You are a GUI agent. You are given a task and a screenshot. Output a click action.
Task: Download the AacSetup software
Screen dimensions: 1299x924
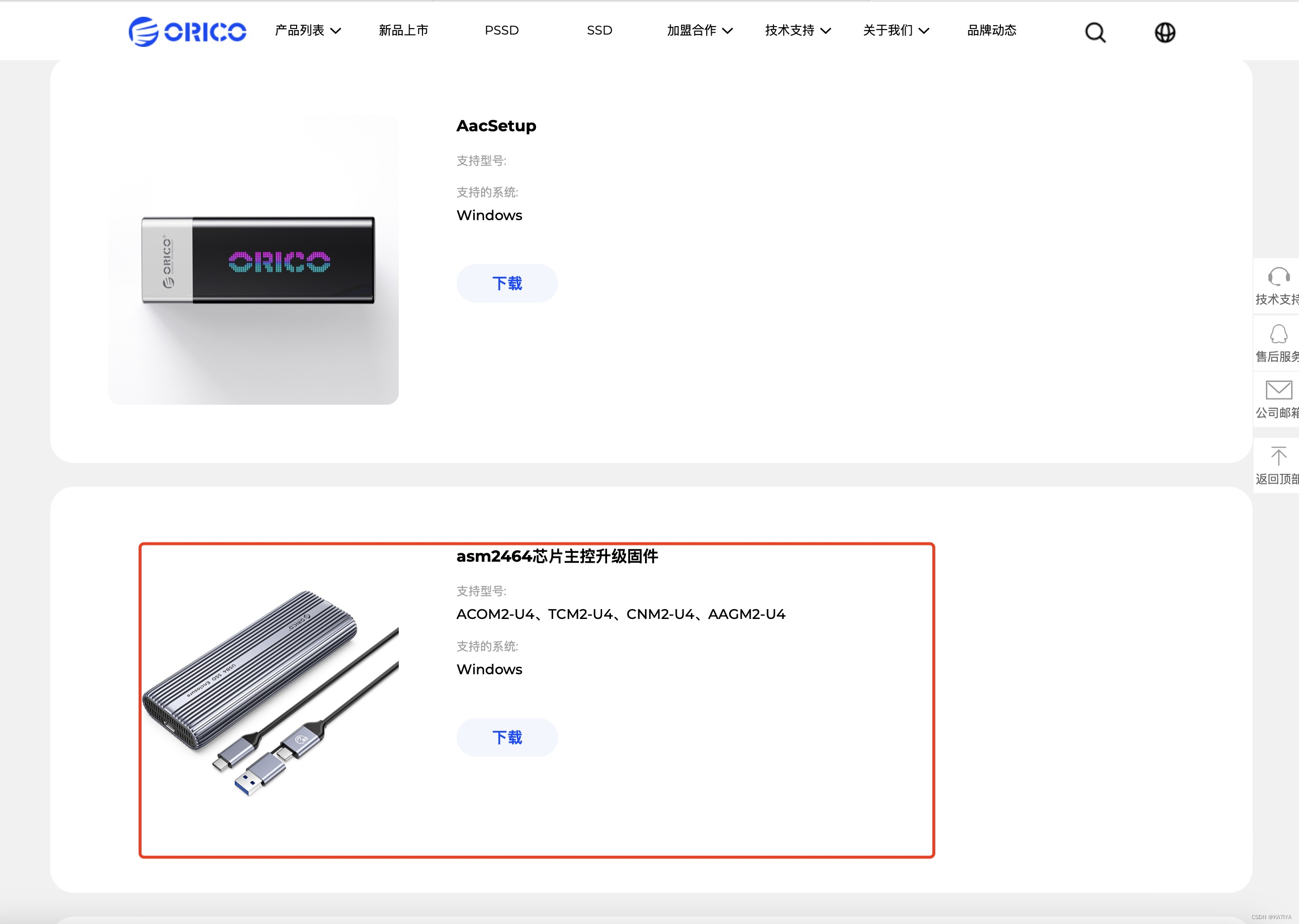(507, 283)
